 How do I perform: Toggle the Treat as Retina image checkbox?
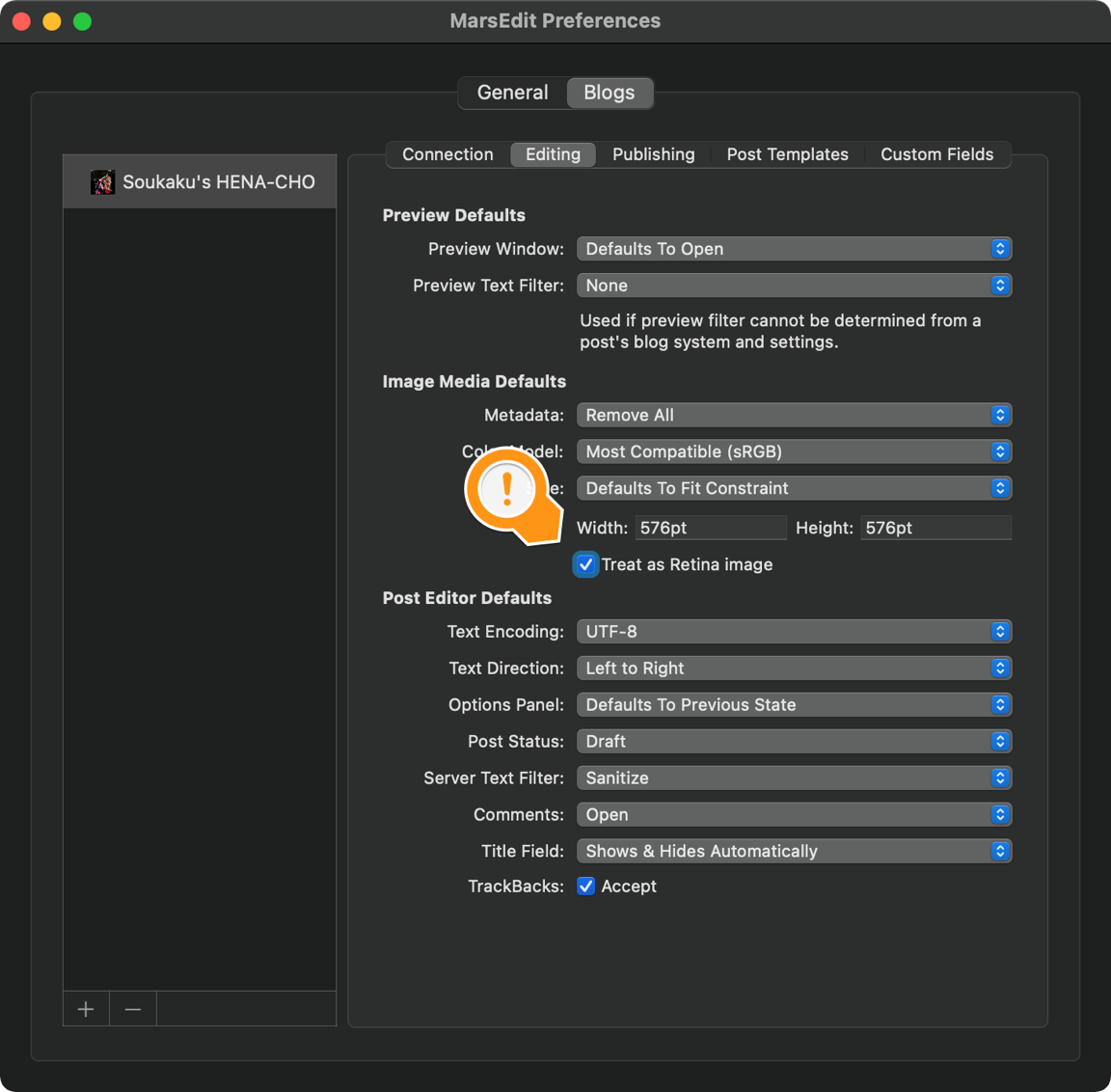point(585,564)
